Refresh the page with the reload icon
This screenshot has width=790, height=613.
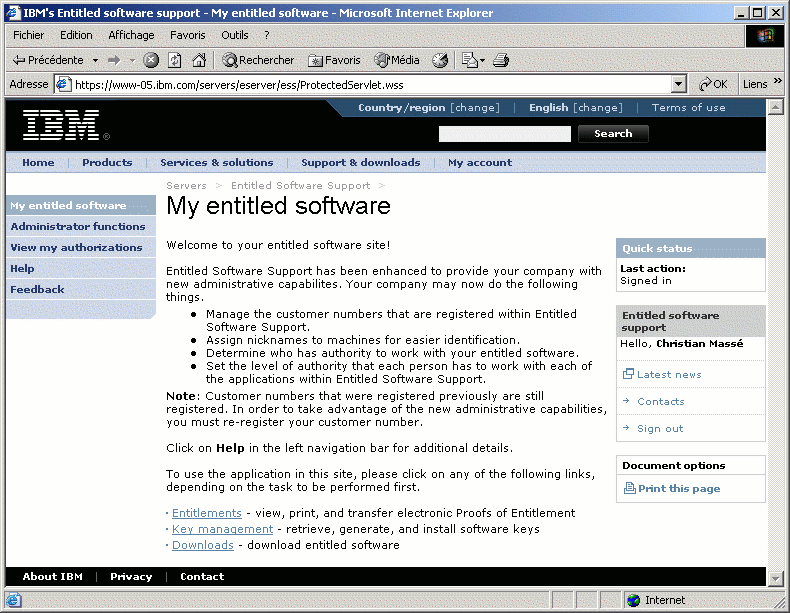click(x=175, y=60)
